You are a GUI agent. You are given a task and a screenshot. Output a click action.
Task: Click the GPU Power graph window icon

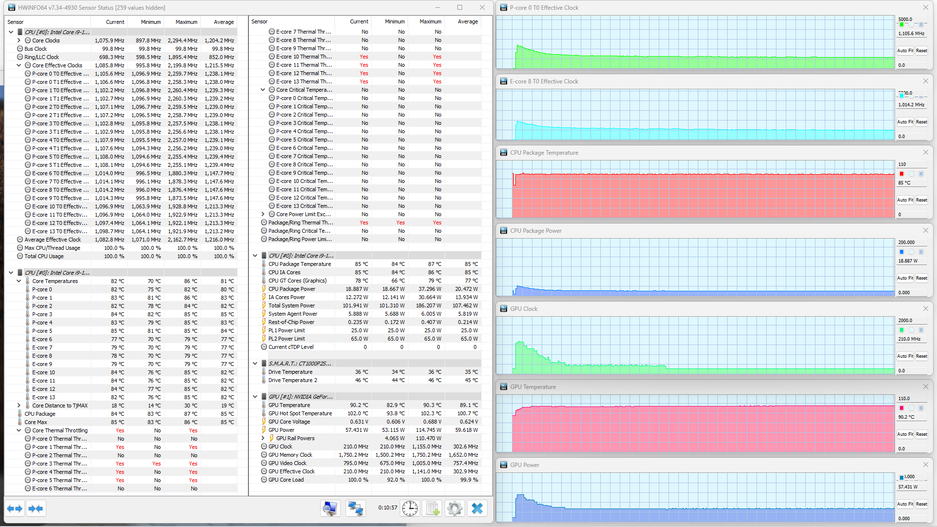pyautogui.click(x=504, y=465)
